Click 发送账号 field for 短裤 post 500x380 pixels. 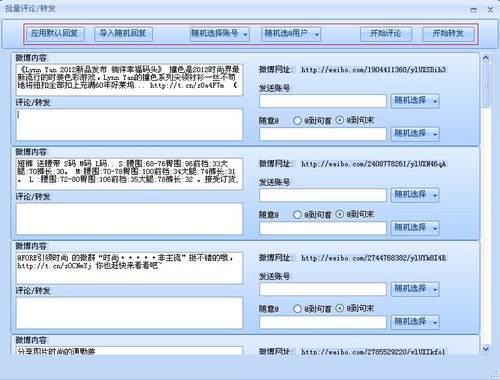pyautogui.click(x=323, y=195)
